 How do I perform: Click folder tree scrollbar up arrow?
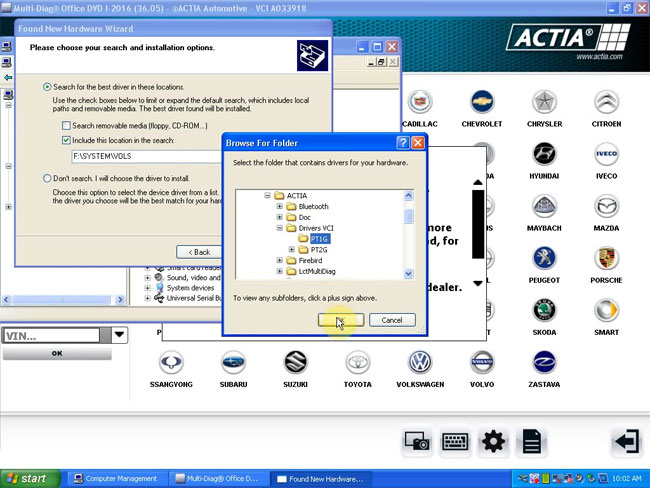click(x=408, y=195)
